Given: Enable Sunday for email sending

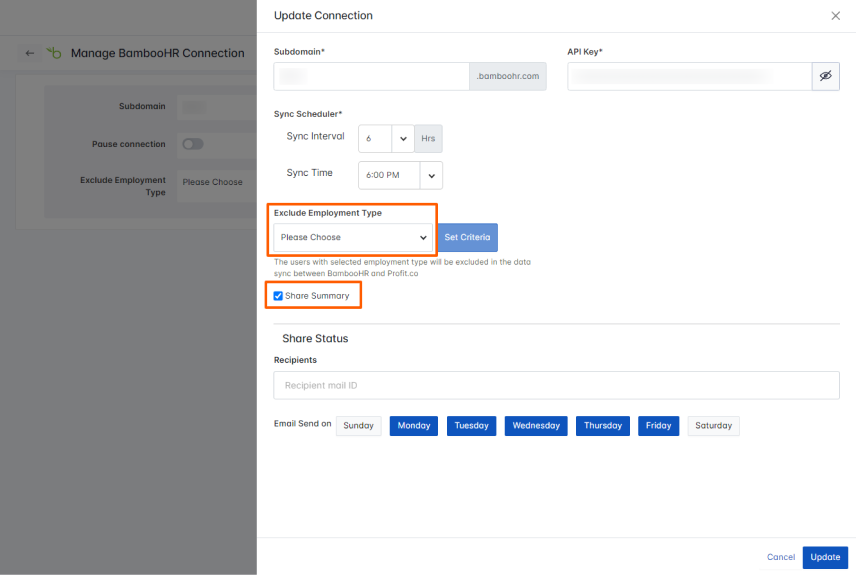Looking at the screenshot, I should point(359,426).
